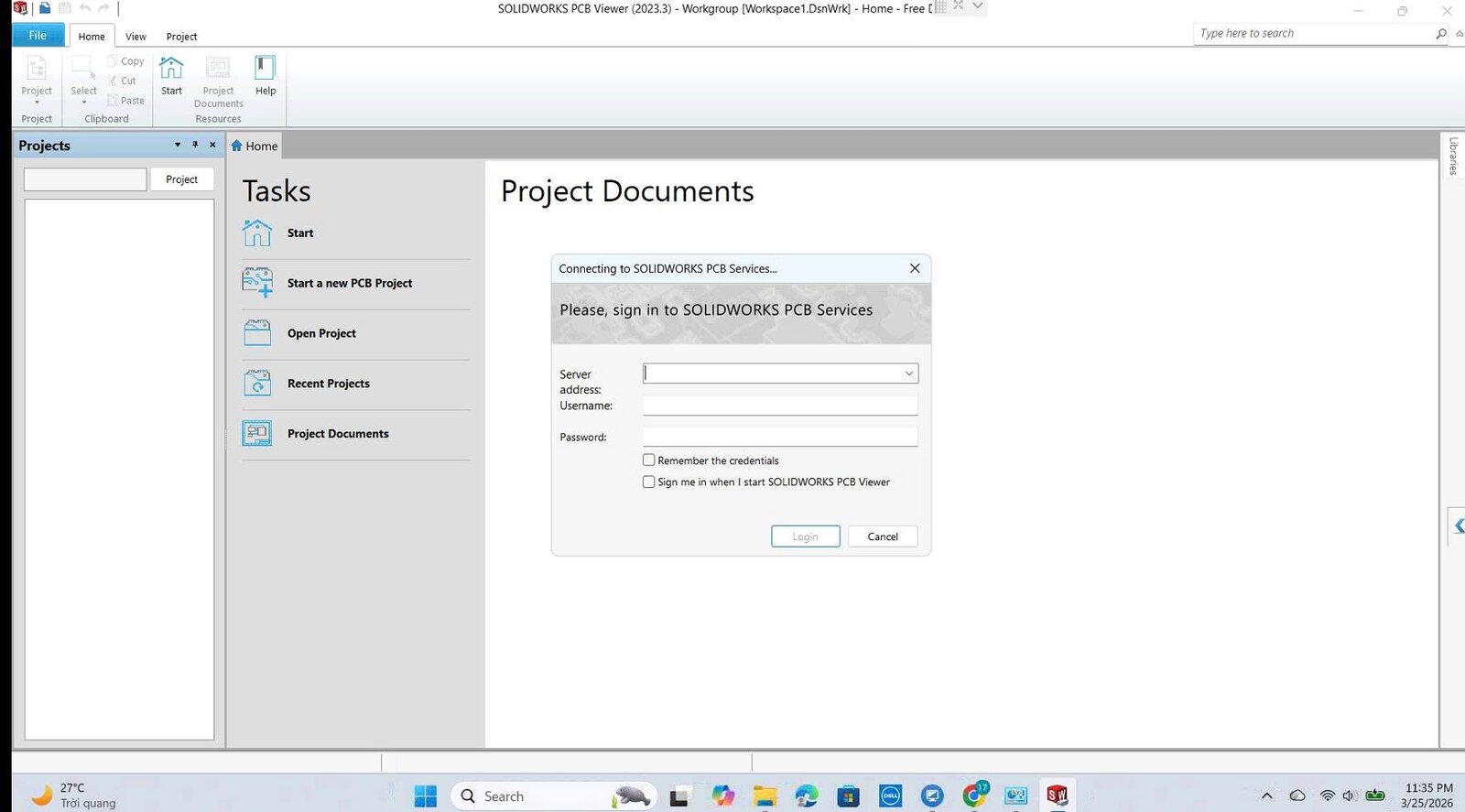The image size is (1465, 812).
Task: Enable Remember the credentials checkbox
Action: (x=649, y=460)
